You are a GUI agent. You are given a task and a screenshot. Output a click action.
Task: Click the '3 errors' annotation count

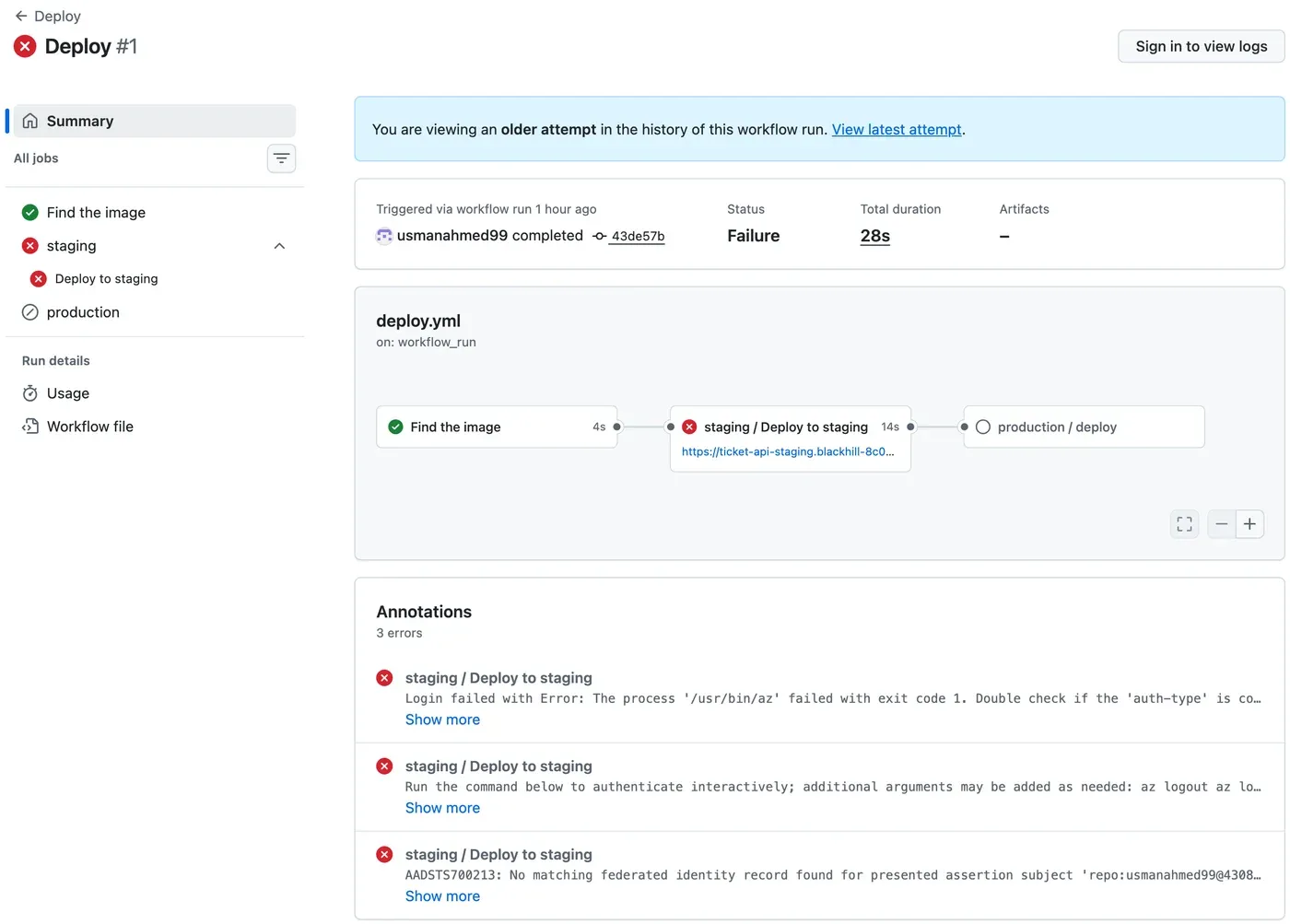399,633
